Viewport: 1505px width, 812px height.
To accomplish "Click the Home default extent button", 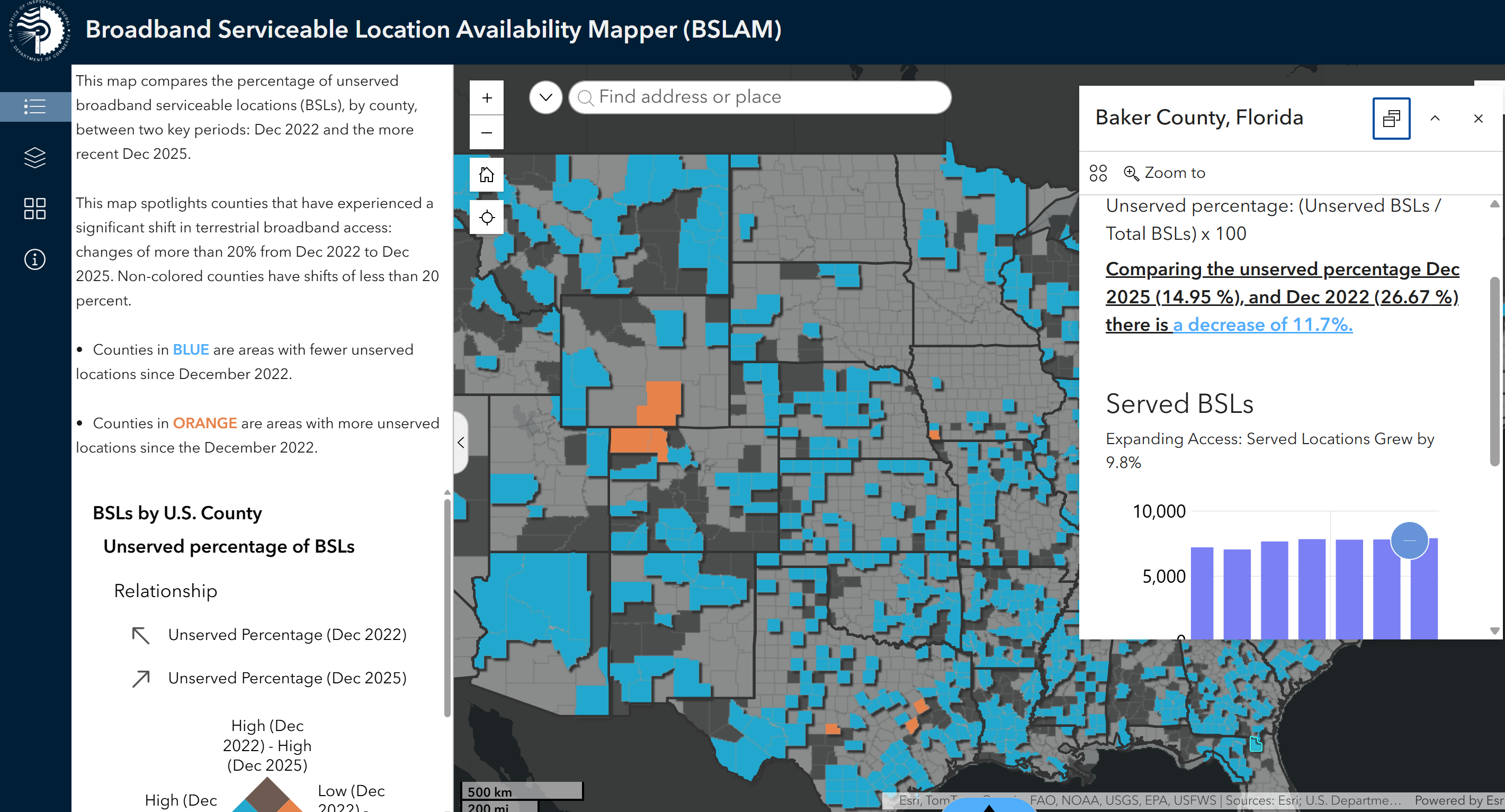I will click(x=487, y=175).
